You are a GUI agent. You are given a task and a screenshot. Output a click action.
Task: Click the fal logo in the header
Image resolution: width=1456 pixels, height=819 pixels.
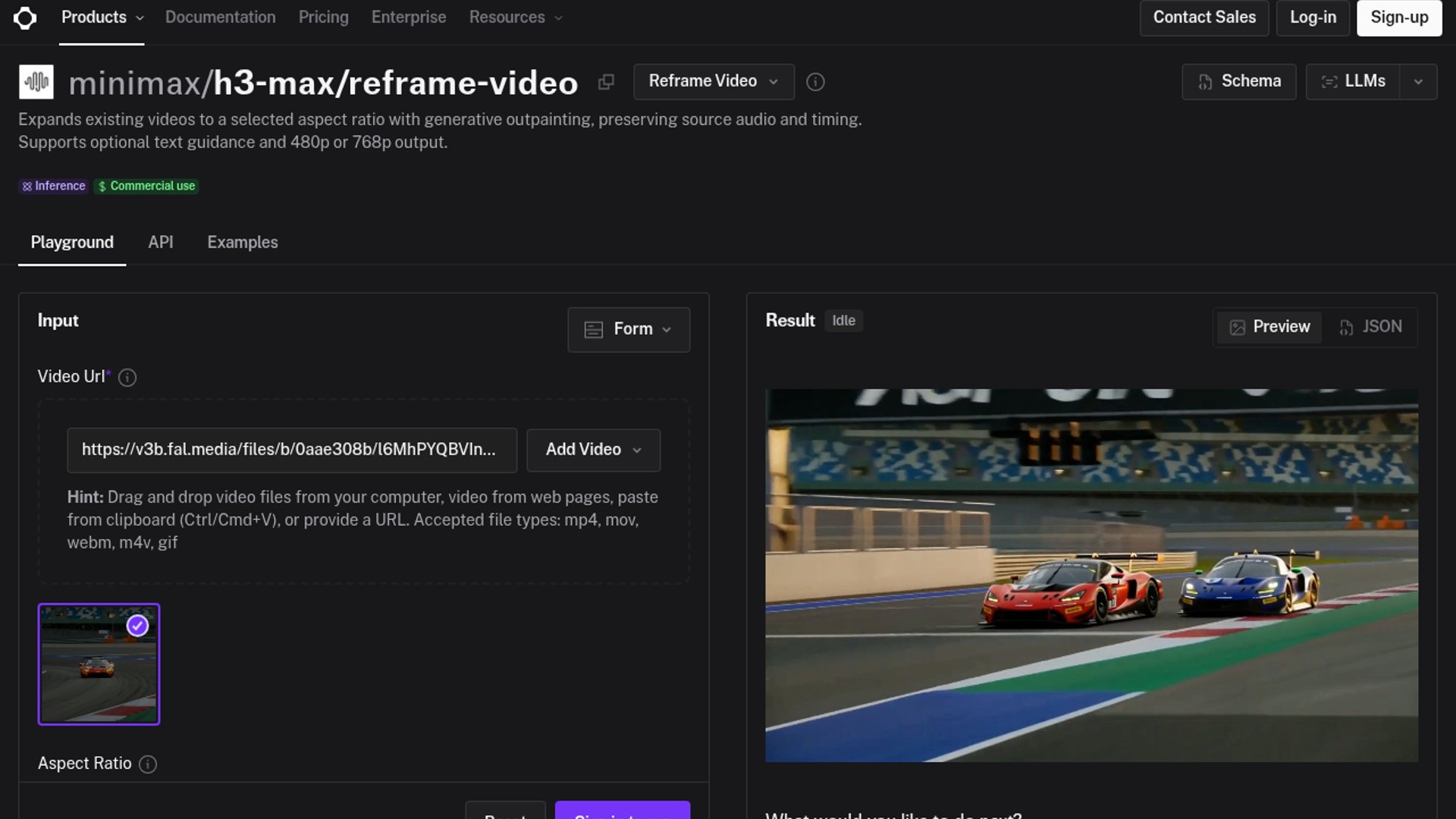[25, 17]
